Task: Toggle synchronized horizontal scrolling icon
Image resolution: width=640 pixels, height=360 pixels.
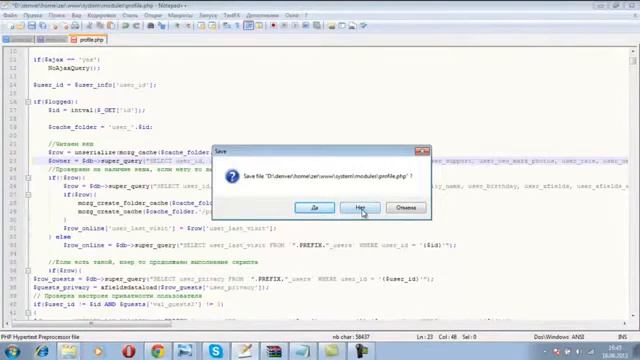Action: tap(212, 26)
